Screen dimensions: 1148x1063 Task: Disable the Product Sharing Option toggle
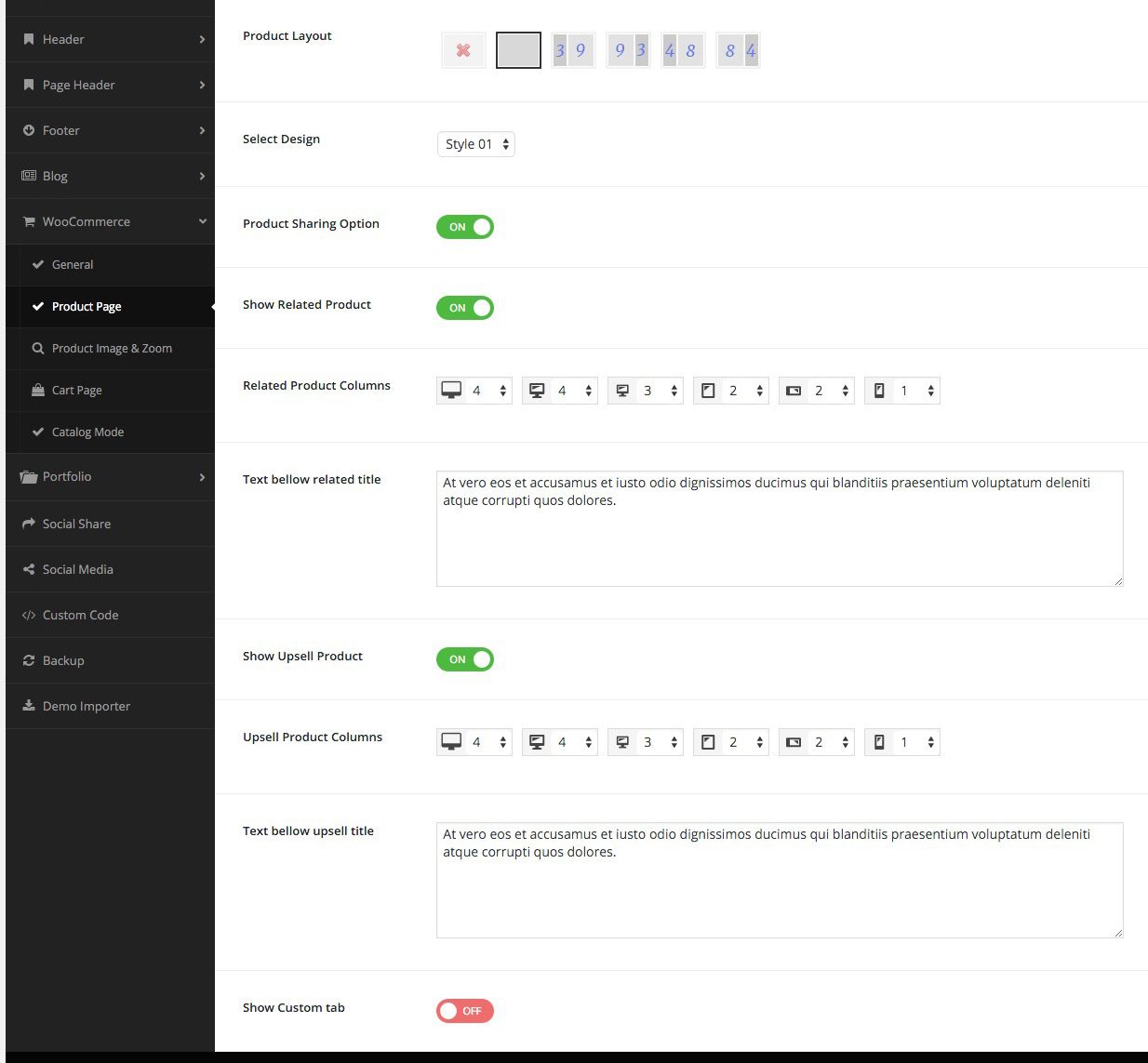coord(465,227)
